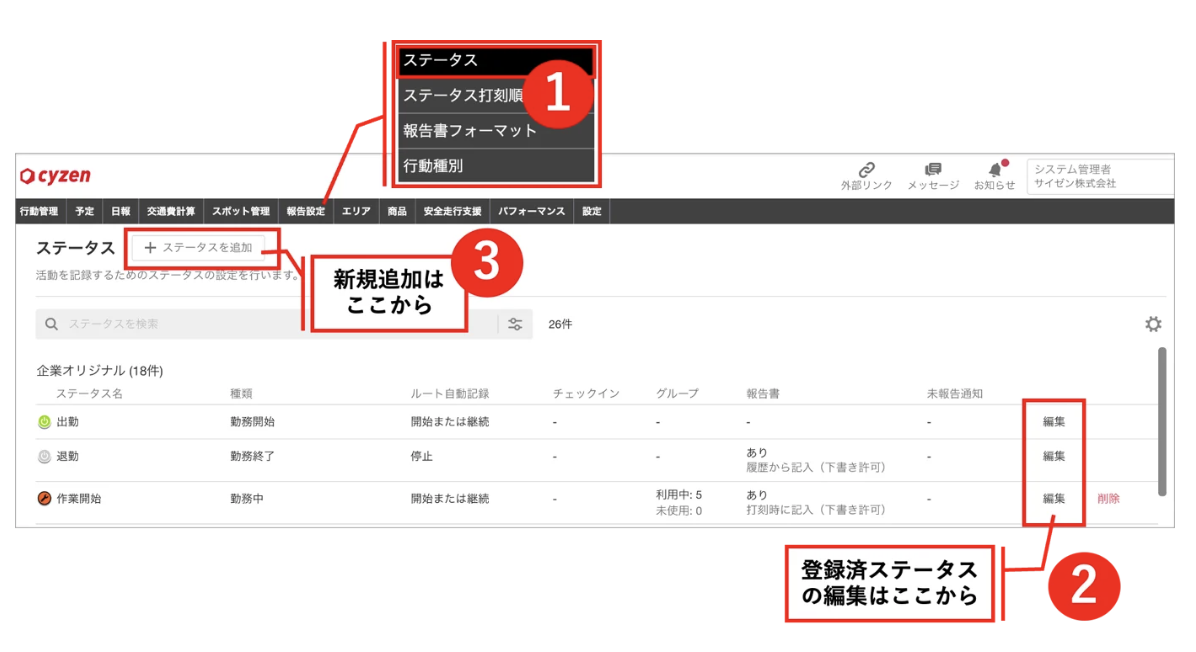Open the 設定 menu
Viewport: 1196px width, 652px height.
point(592,211)
